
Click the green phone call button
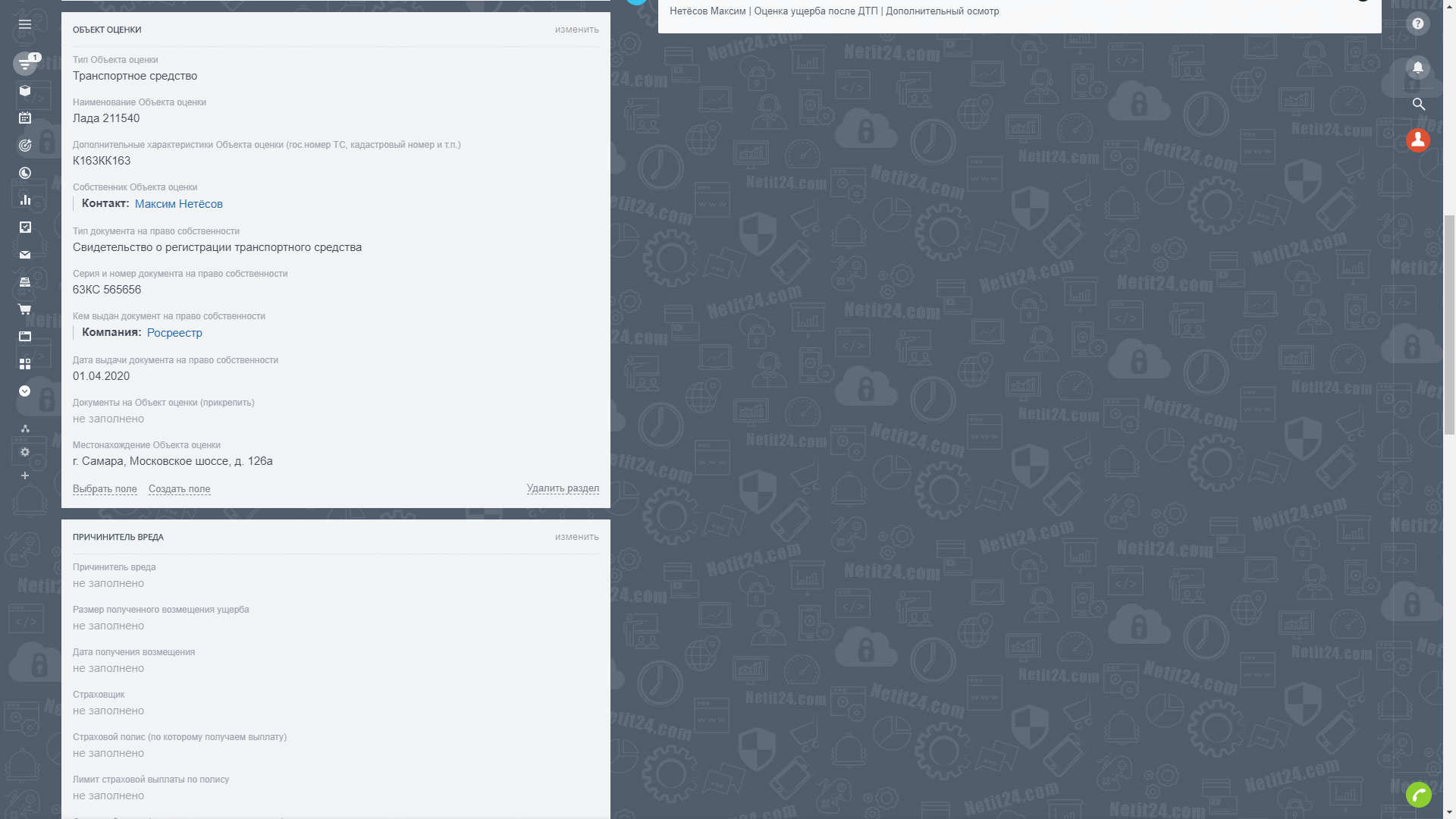[1418, 794]
